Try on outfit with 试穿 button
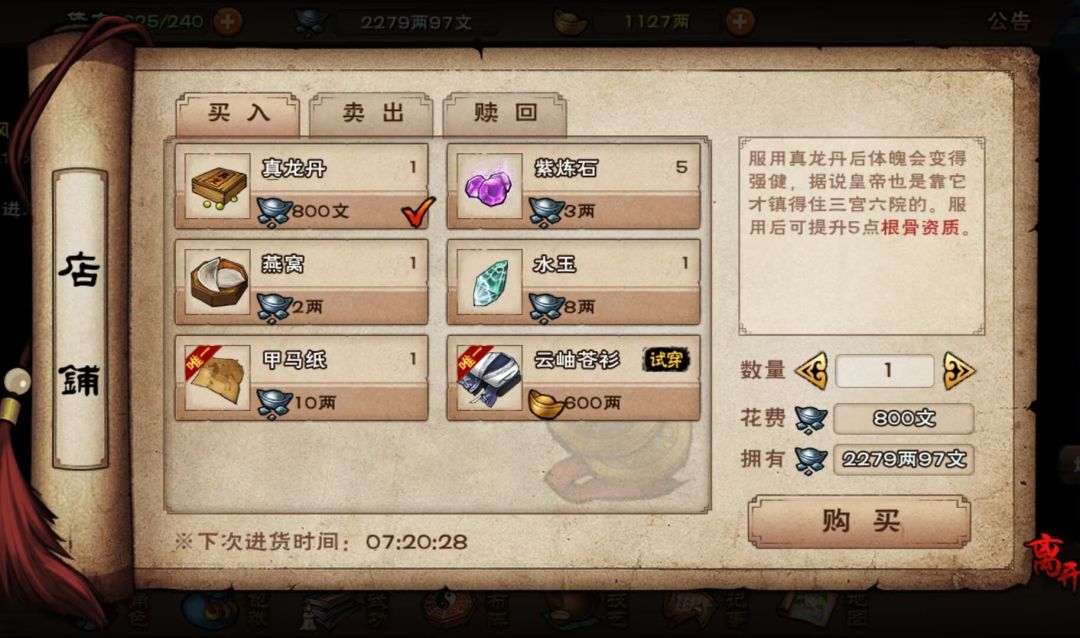Screen dimensions: 1080x638 [665, 360]
